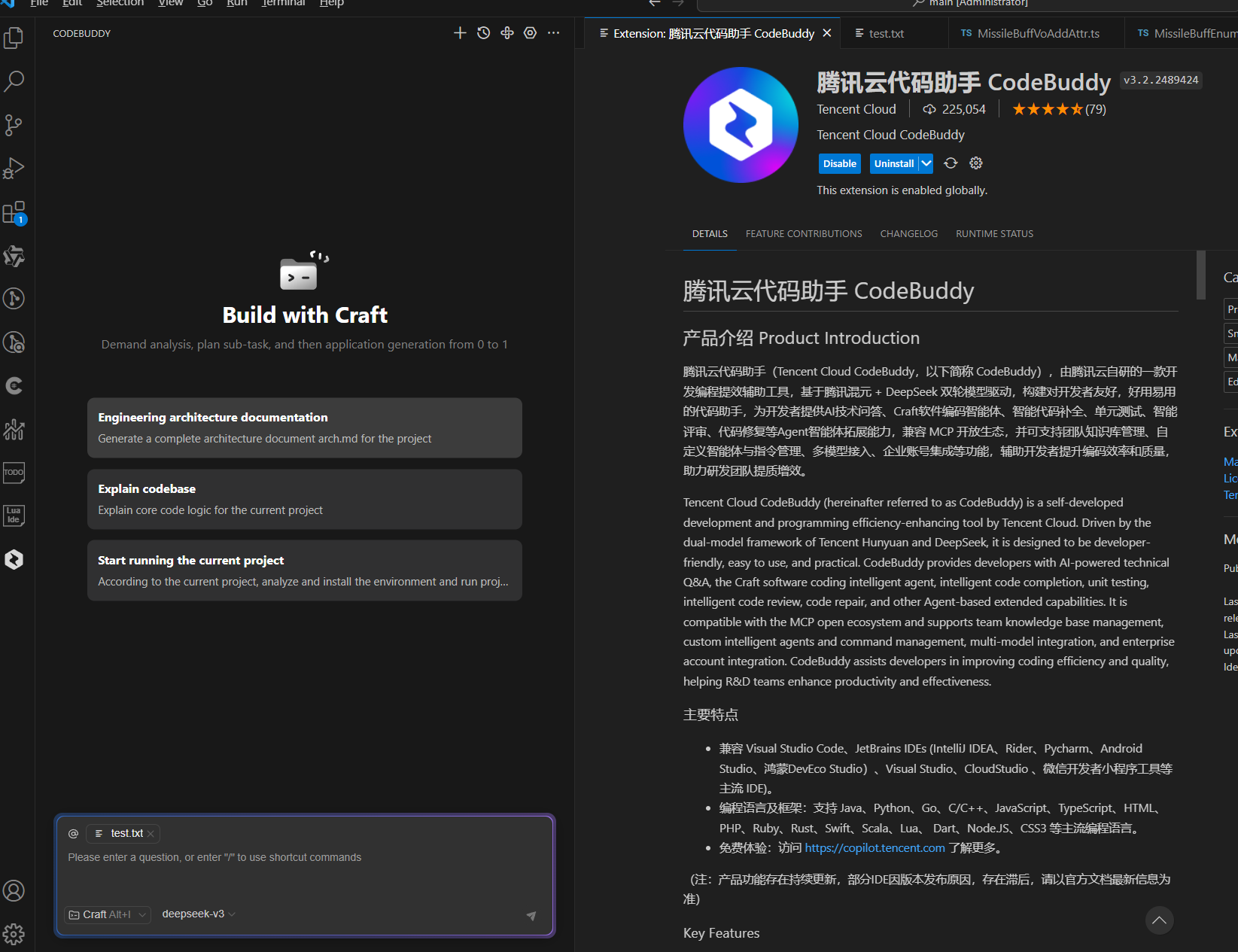
Task: Open the Lua Ide view in activity bar
Action: click(x=14, y=516)
